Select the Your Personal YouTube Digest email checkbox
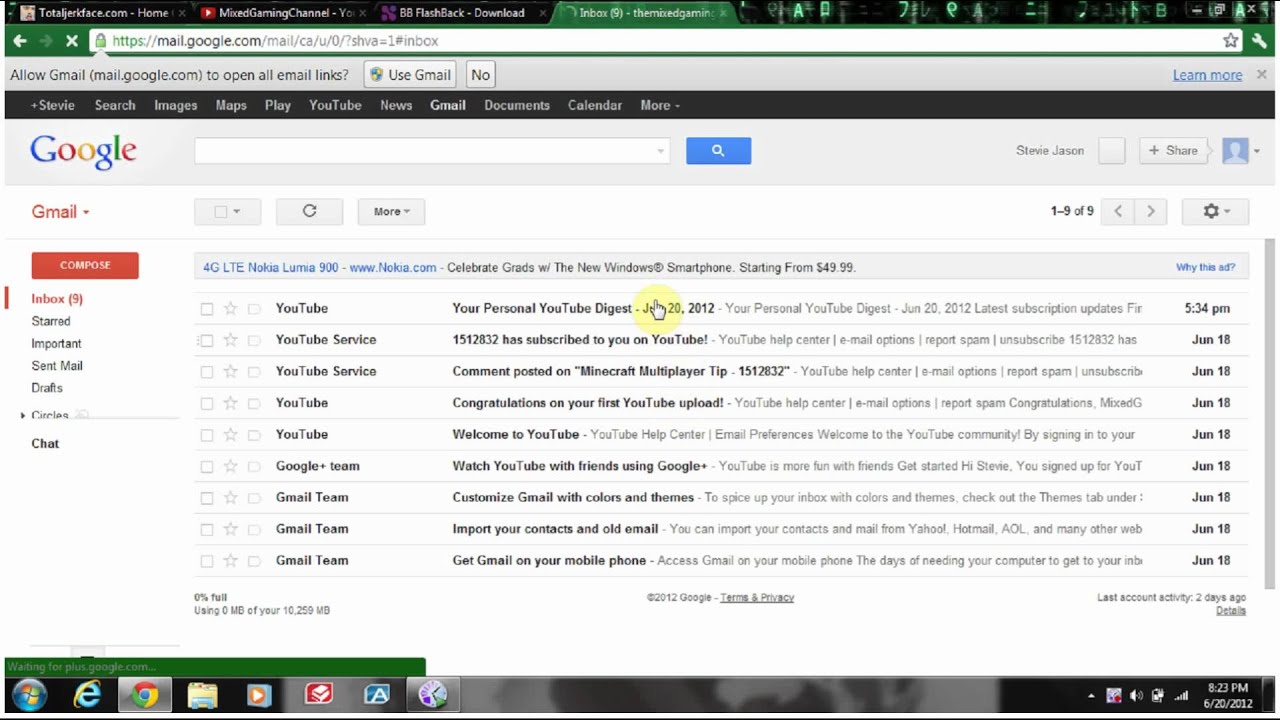Viewport: 1280px width, 720px height. 207,309
